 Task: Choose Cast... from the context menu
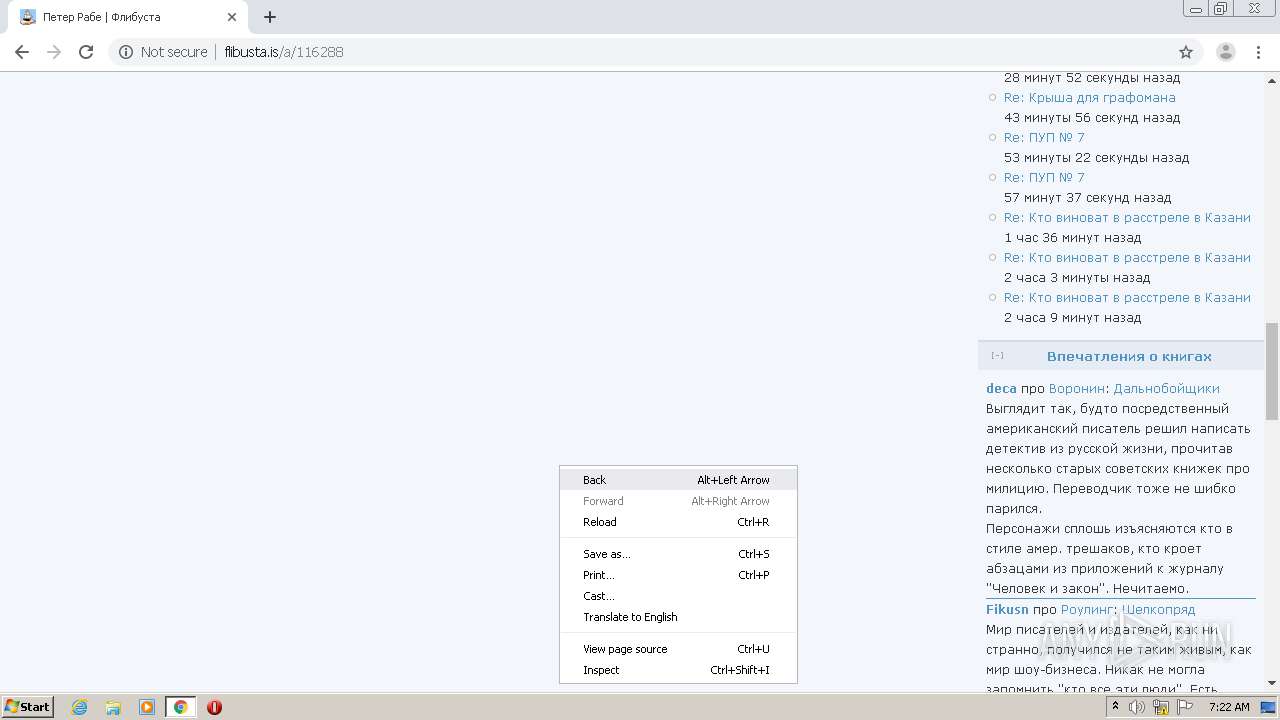tap(678, 596)
